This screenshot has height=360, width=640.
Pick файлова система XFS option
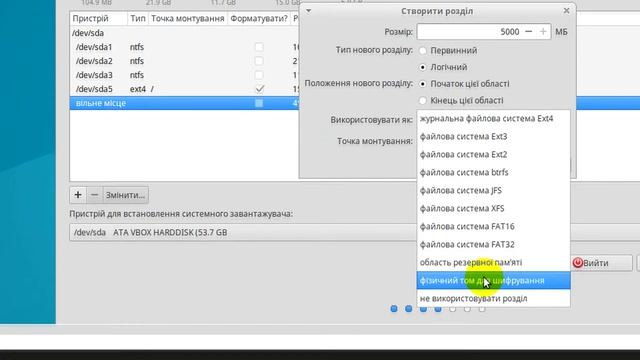(x=493, y=209)
